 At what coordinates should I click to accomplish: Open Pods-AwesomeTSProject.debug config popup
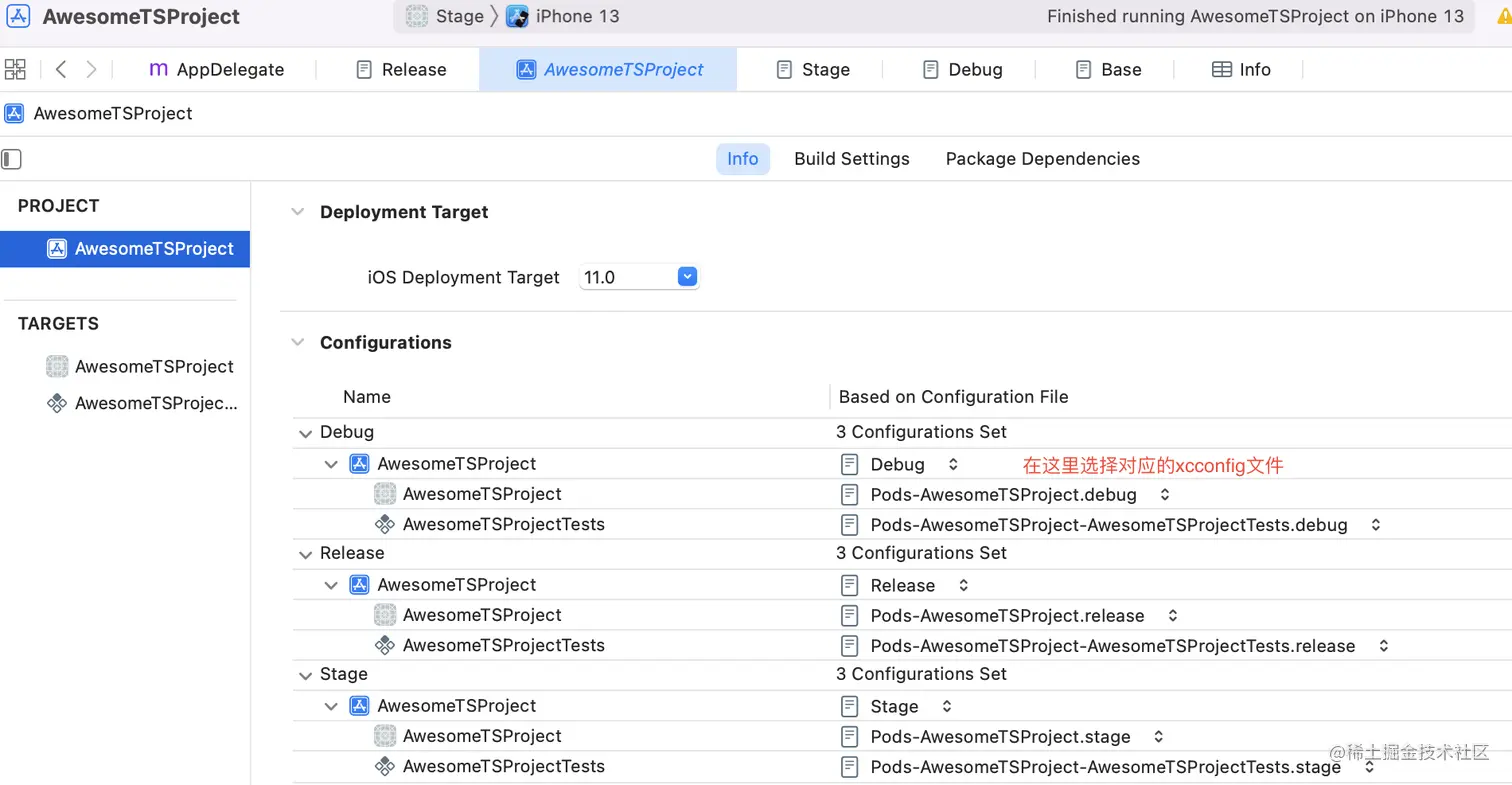point(1164,494)
